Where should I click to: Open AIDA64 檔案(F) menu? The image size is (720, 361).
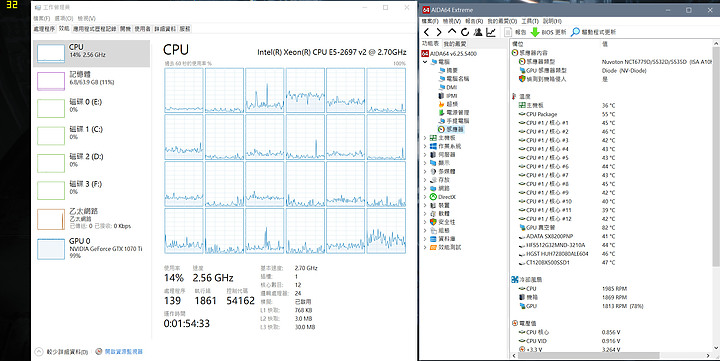coord(430,21)
